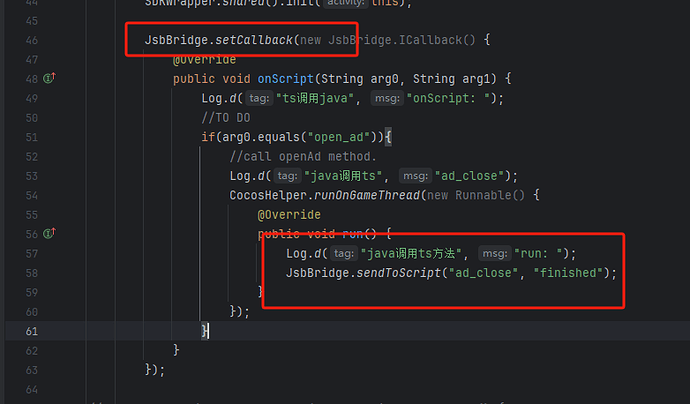Image resolution: width=690 pixels, height=404 pixels.
Task: Click the new Runnable() expression
Action: pyautogui.click(x=476, y=195)
